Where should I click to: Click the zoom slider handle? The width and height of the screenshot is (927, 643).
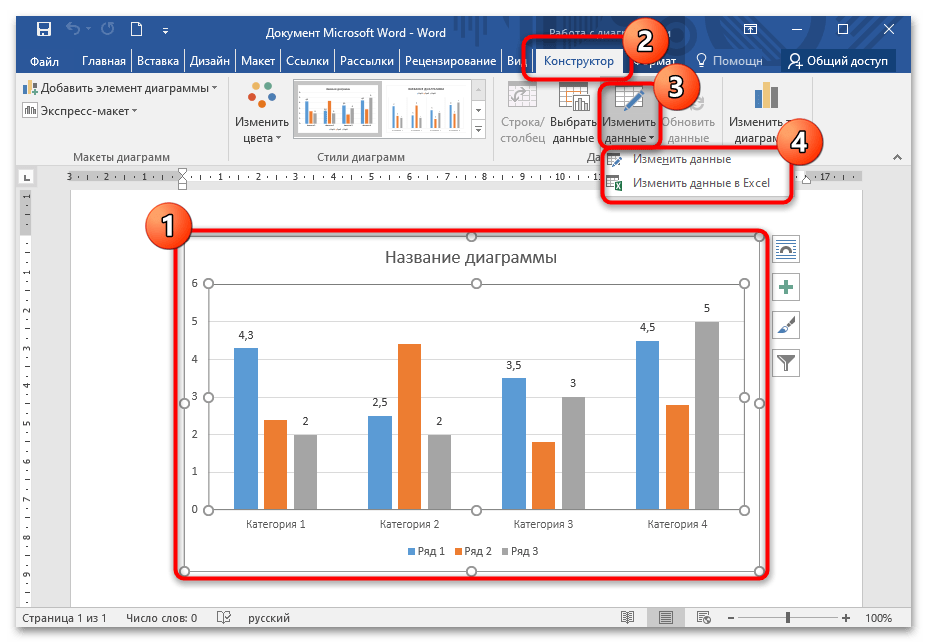788,618
